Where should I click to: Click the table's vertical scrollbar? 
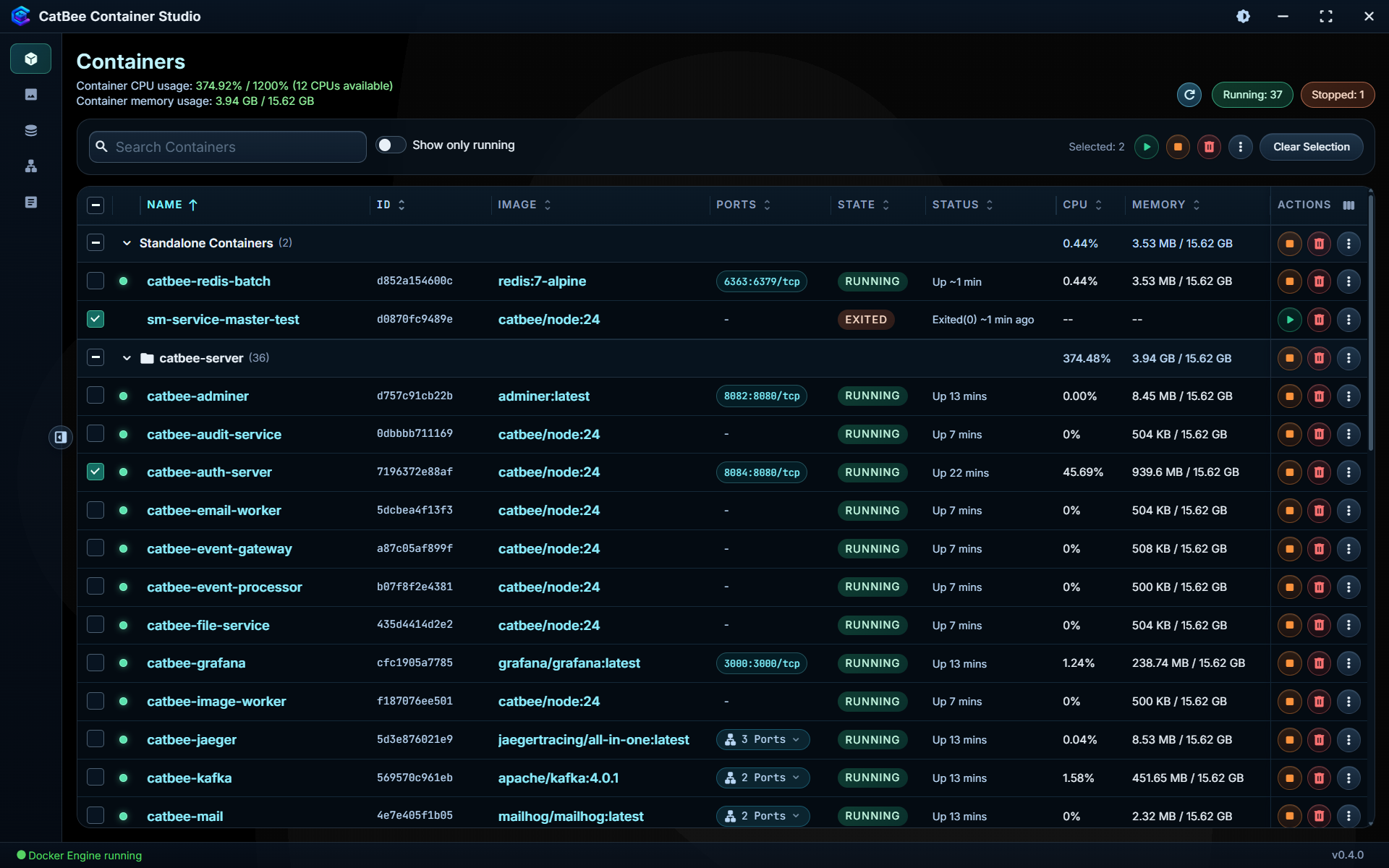coord(1370,322)
